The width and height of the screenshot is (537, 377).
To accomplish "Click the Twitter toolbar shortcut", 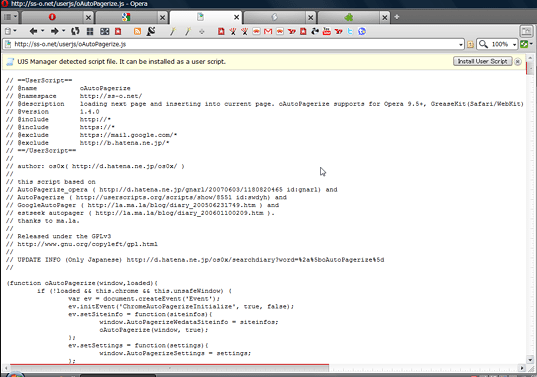I will [x=350, y=32].
